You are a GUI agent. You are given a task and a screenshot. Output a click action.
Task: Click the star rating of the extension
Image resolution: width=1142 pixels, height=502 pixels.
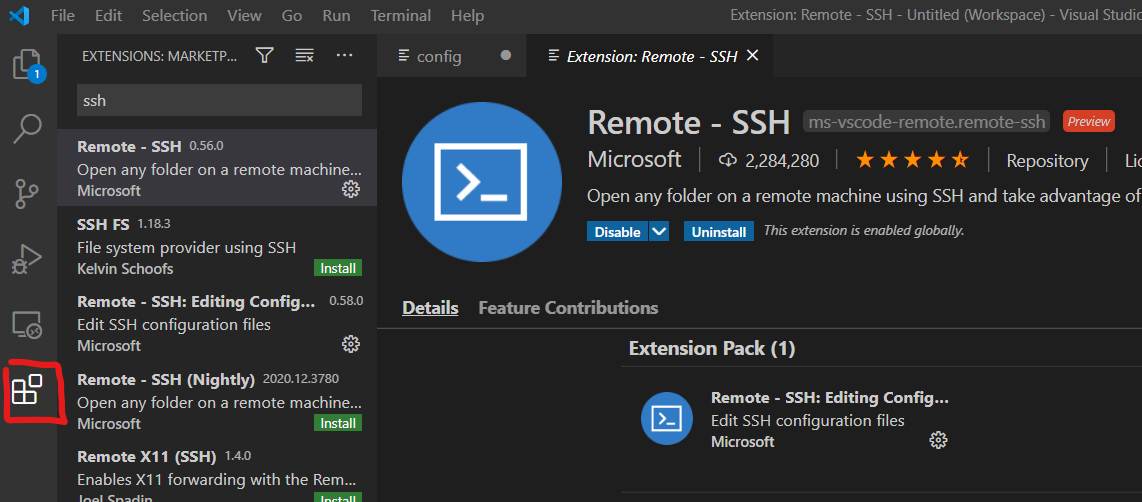(913, 160)
